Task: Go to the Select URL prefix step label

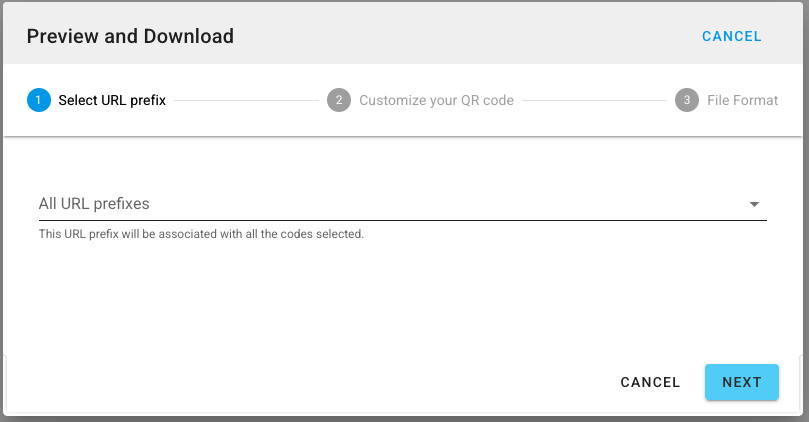Action: (112, 100)
